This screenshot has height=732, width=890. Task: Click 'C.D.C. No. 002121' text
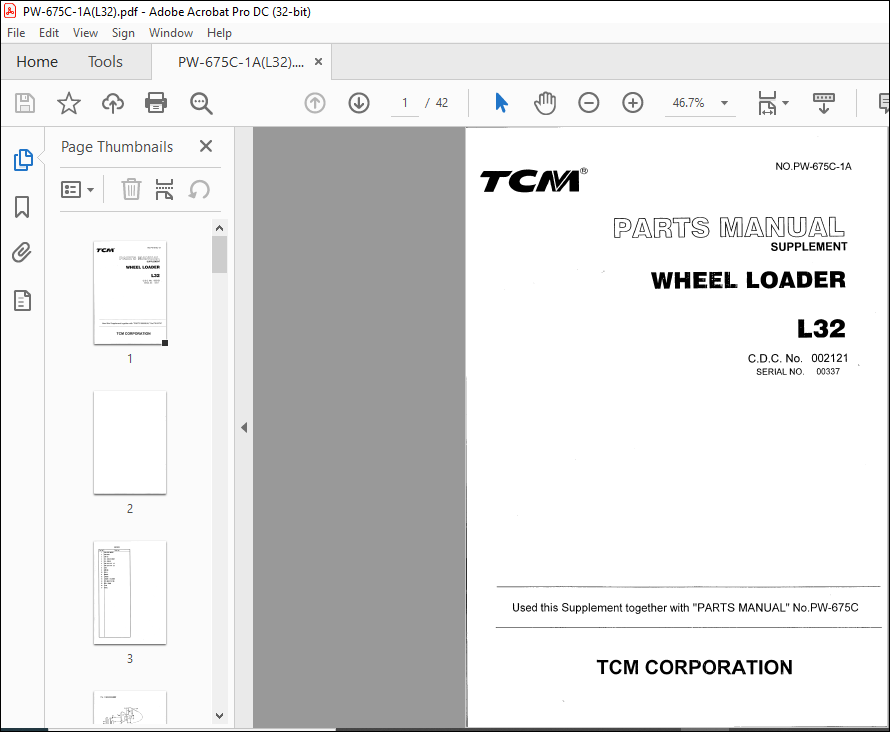pyautogui.click(x=797, y=358)
